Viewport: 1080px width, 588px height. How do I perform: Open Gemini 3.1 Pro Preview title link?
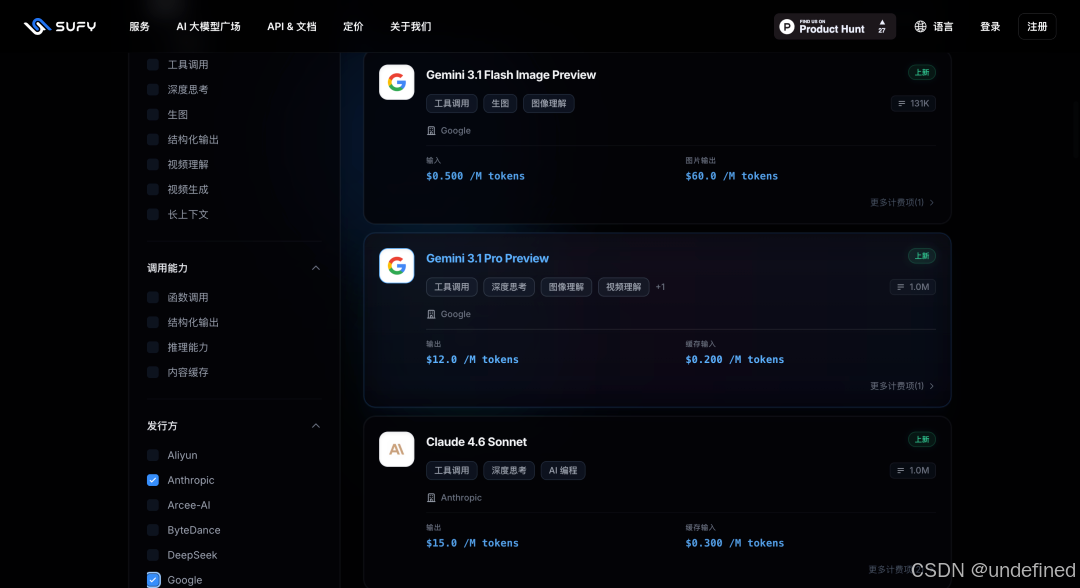tap(487, 258)
